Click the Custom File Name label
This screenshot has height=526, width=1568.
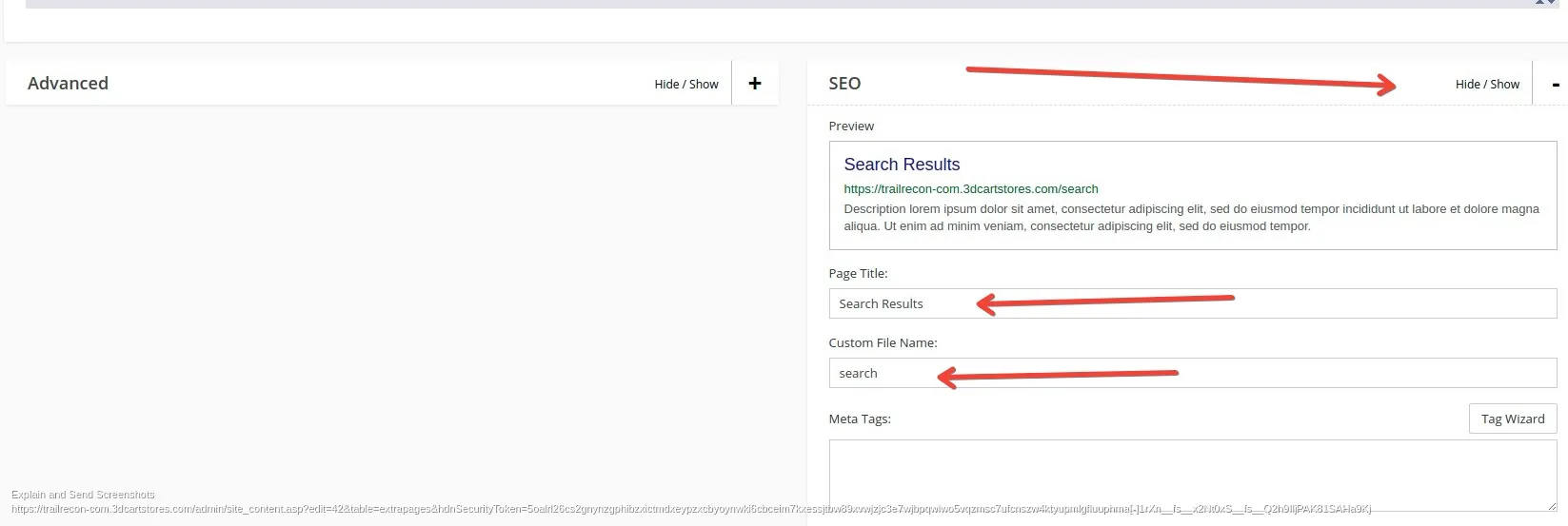(883, 342)
